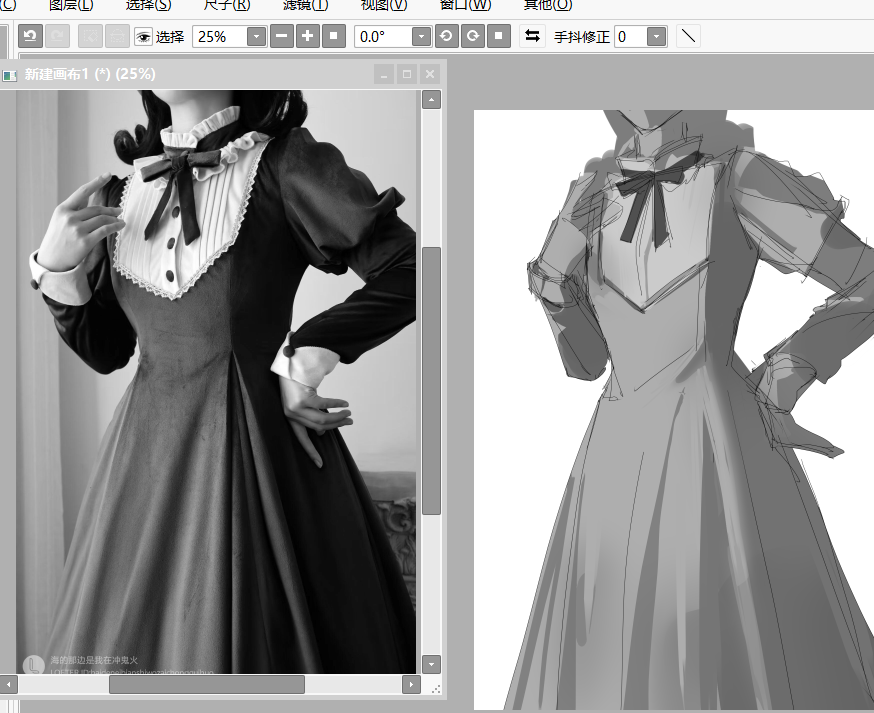Flip the canvas horizontally
This screenshot has width=874, height=713.
coord(532,37)
